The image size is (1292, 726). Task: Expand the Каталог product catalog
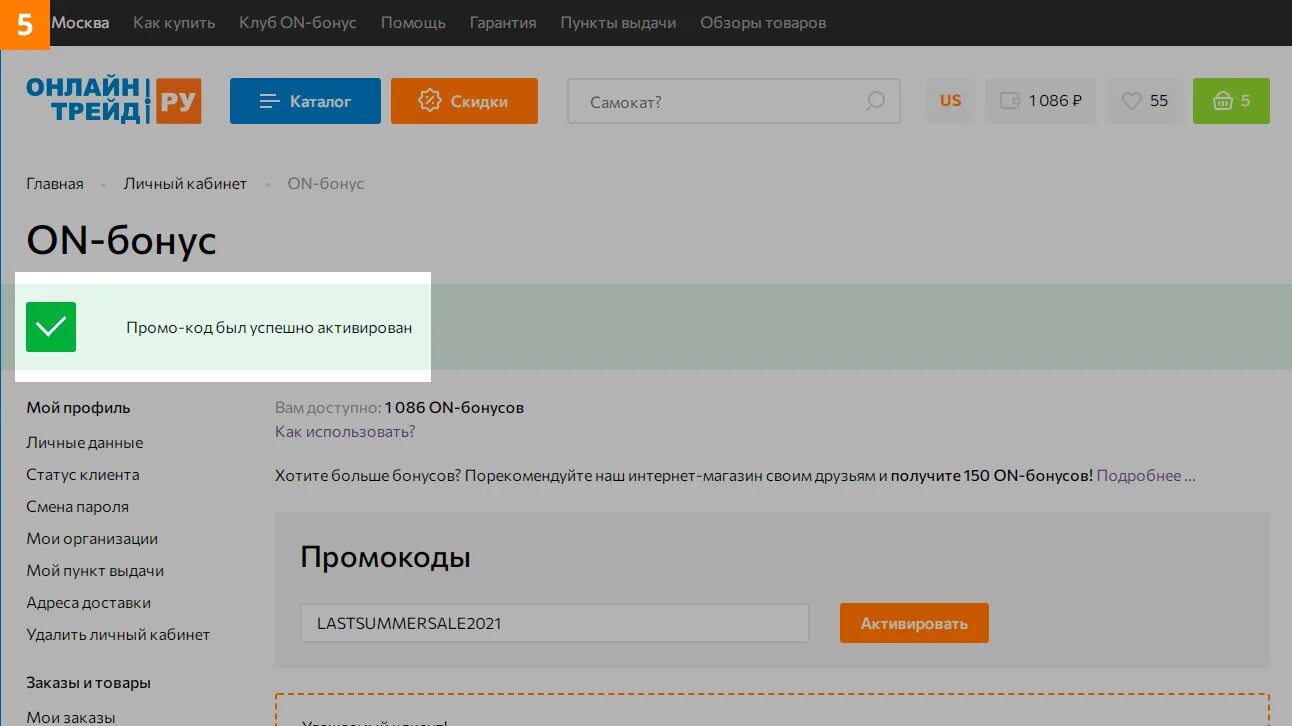[x=305, y=100]
